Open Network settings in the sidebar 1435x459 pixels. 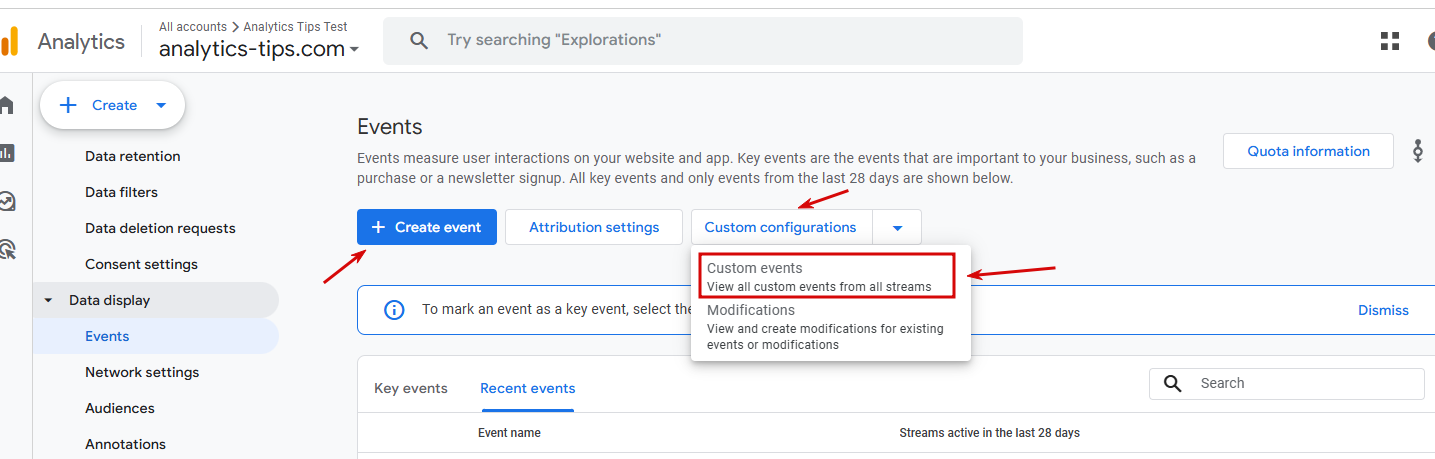(142, 372)
